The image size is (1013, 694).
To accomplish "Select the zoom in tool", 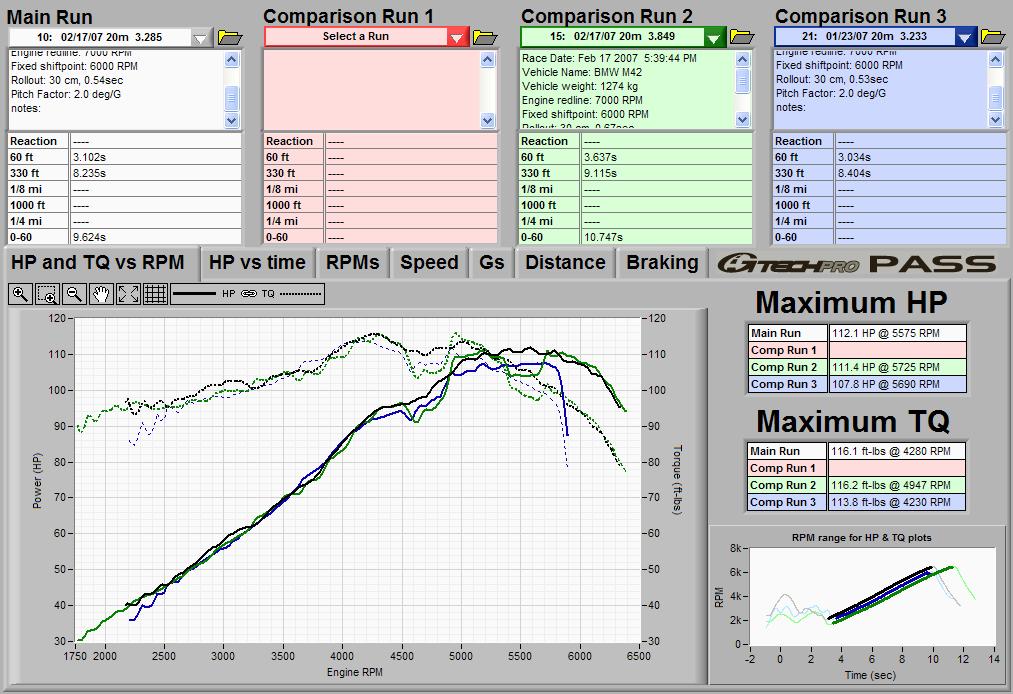I will point(20,294).
